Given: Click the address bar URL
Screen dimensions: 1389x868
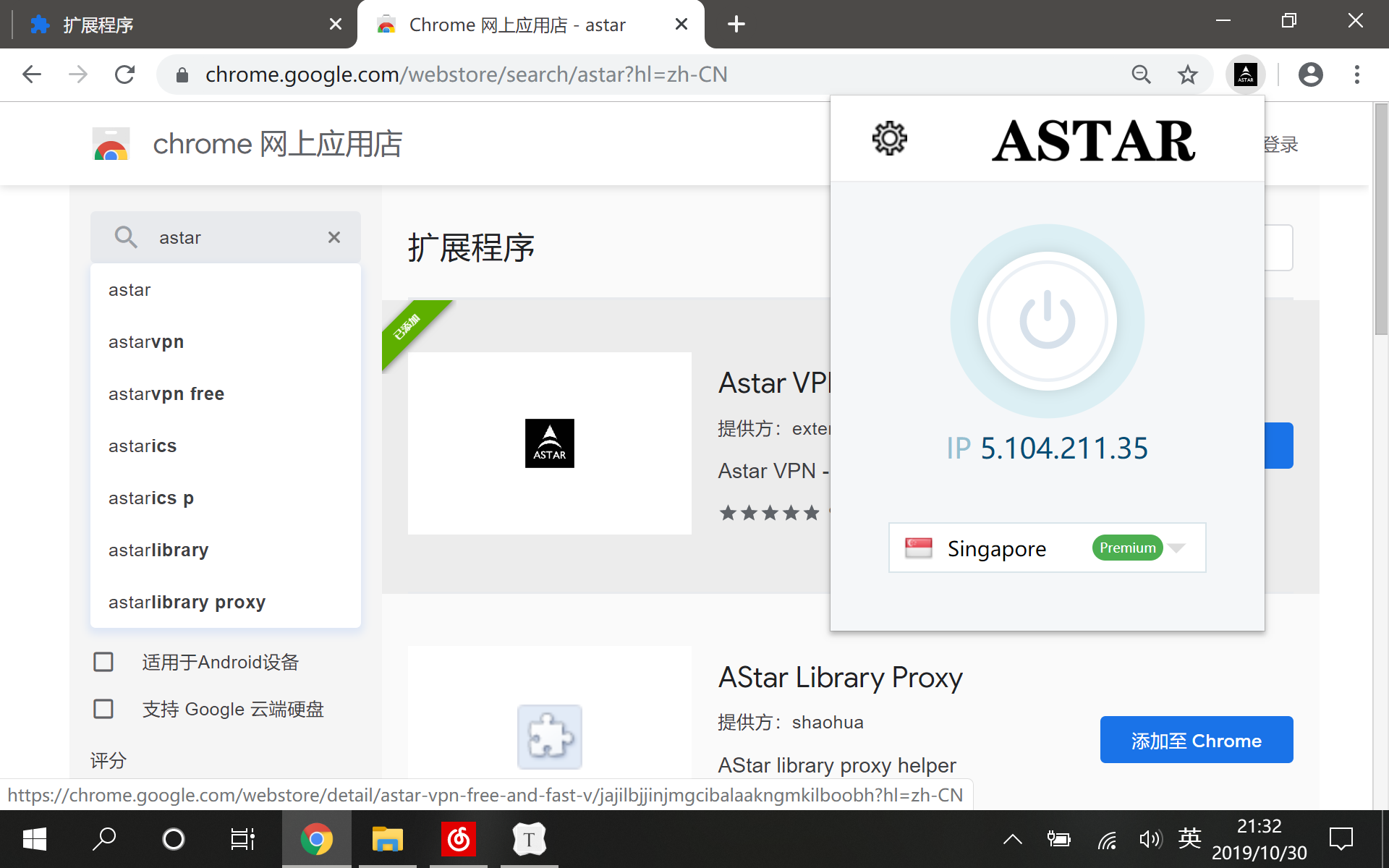Looking at the screenshot, I should 466,74.
